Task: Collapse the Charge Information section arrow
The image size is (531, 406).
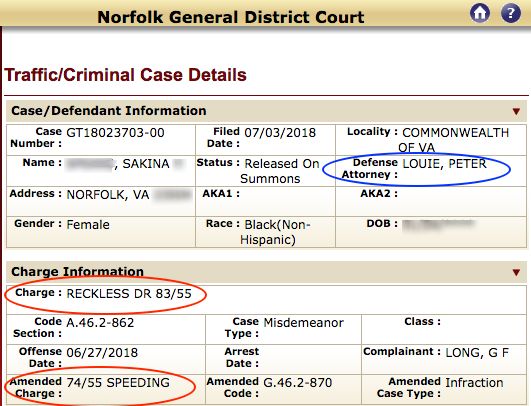Action: click(516, 272)
